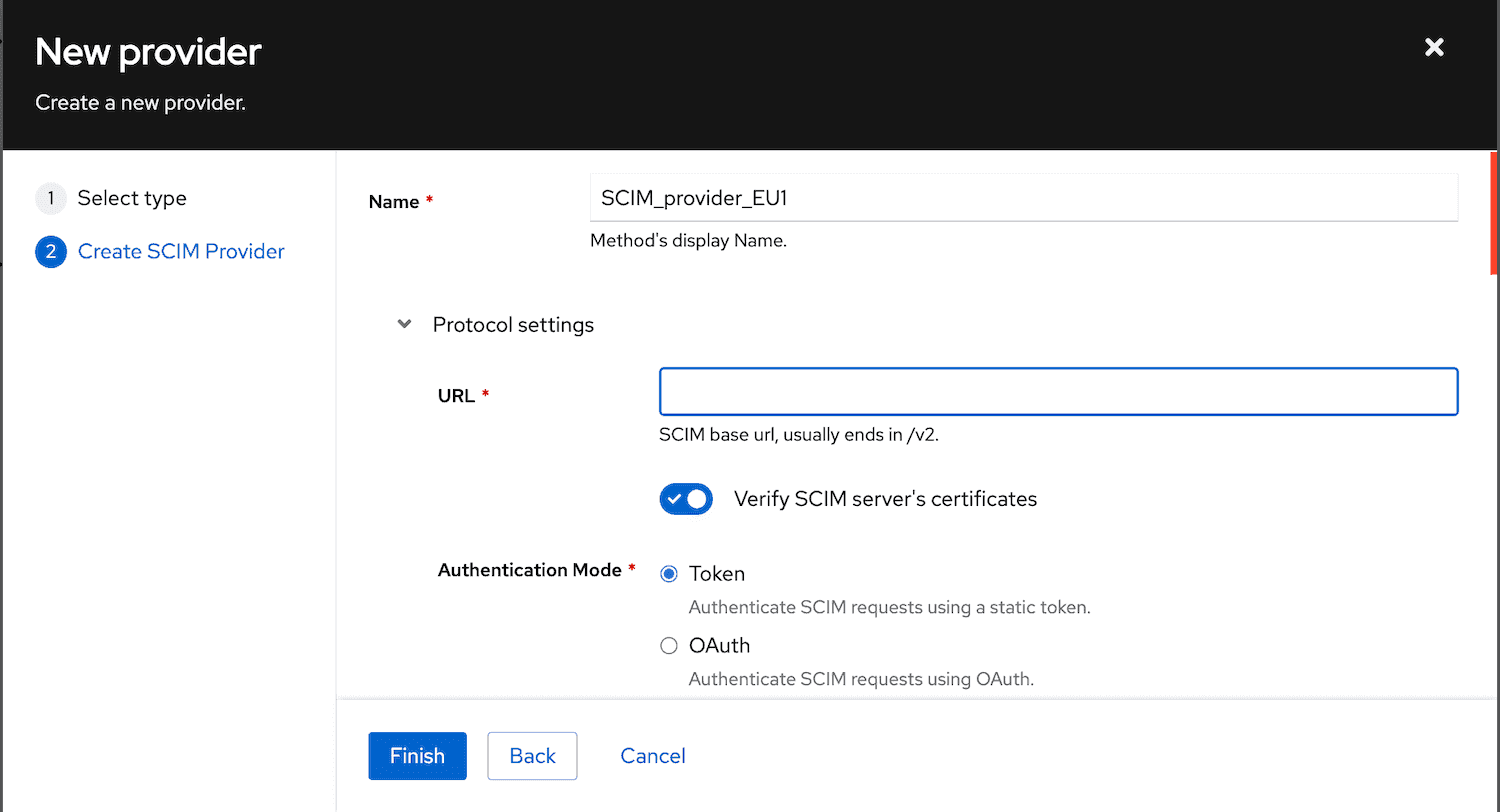Focus the empty URL input field

coord(1057,391)
